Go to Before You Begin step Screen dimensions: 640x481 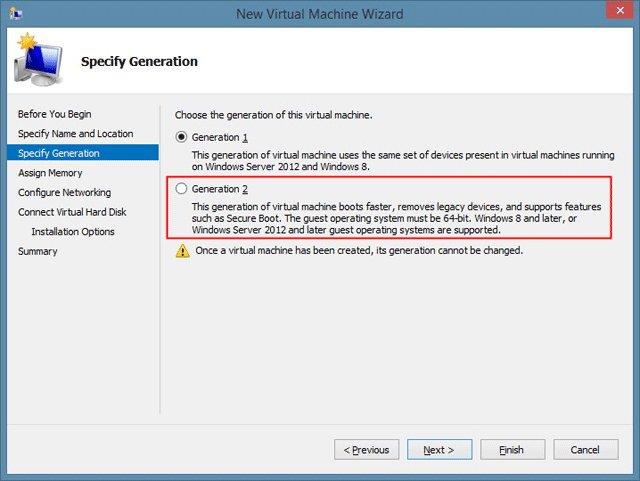pyautogui.click(x=54, y=114)
